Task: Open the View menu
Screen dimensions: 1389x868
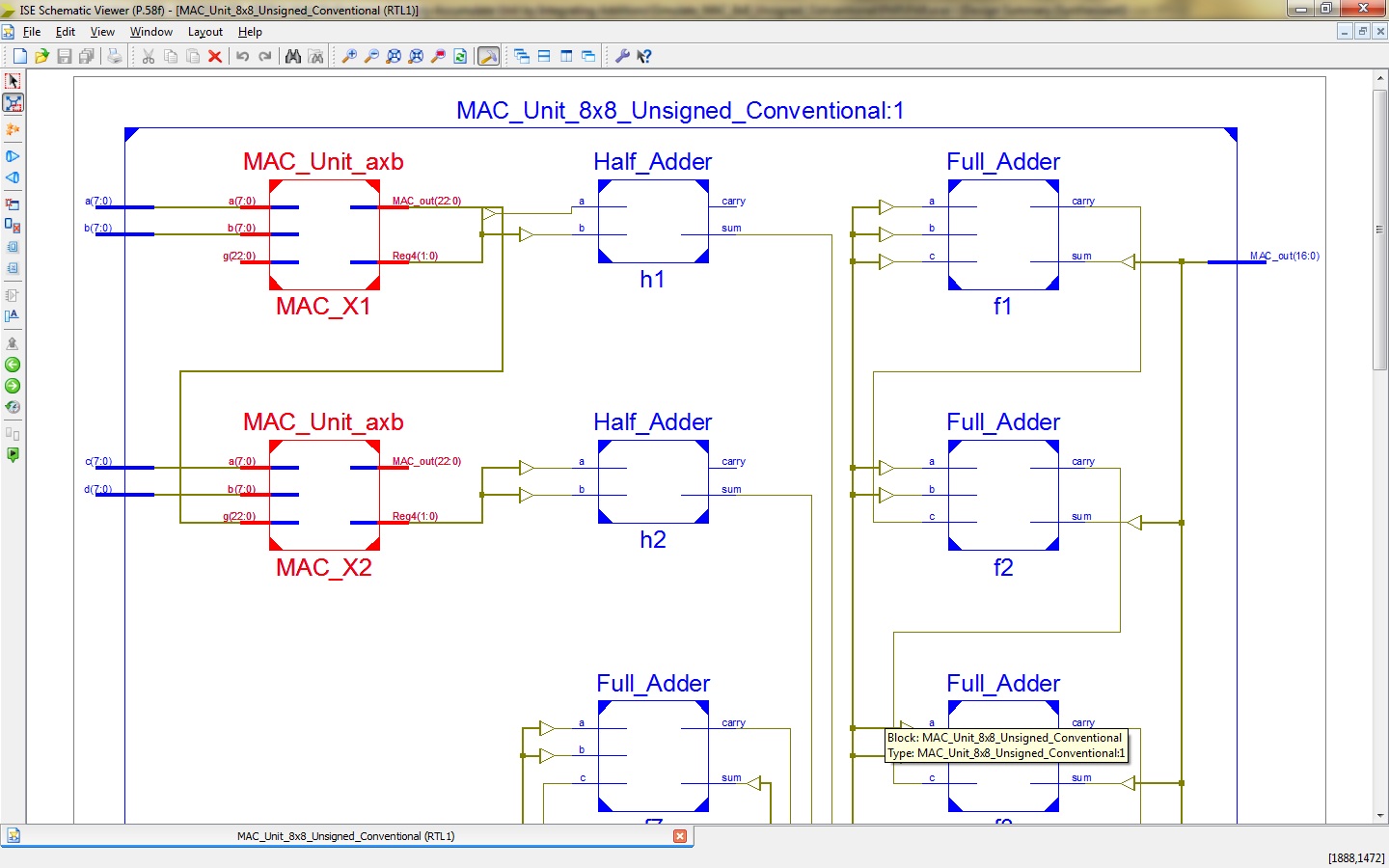Action: (x=102, y=32)
